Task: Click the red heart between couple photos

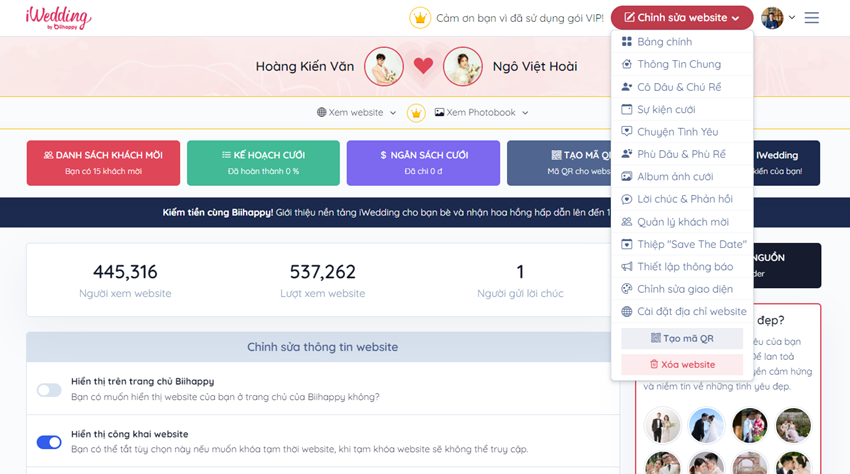Action: click(423, 66)
